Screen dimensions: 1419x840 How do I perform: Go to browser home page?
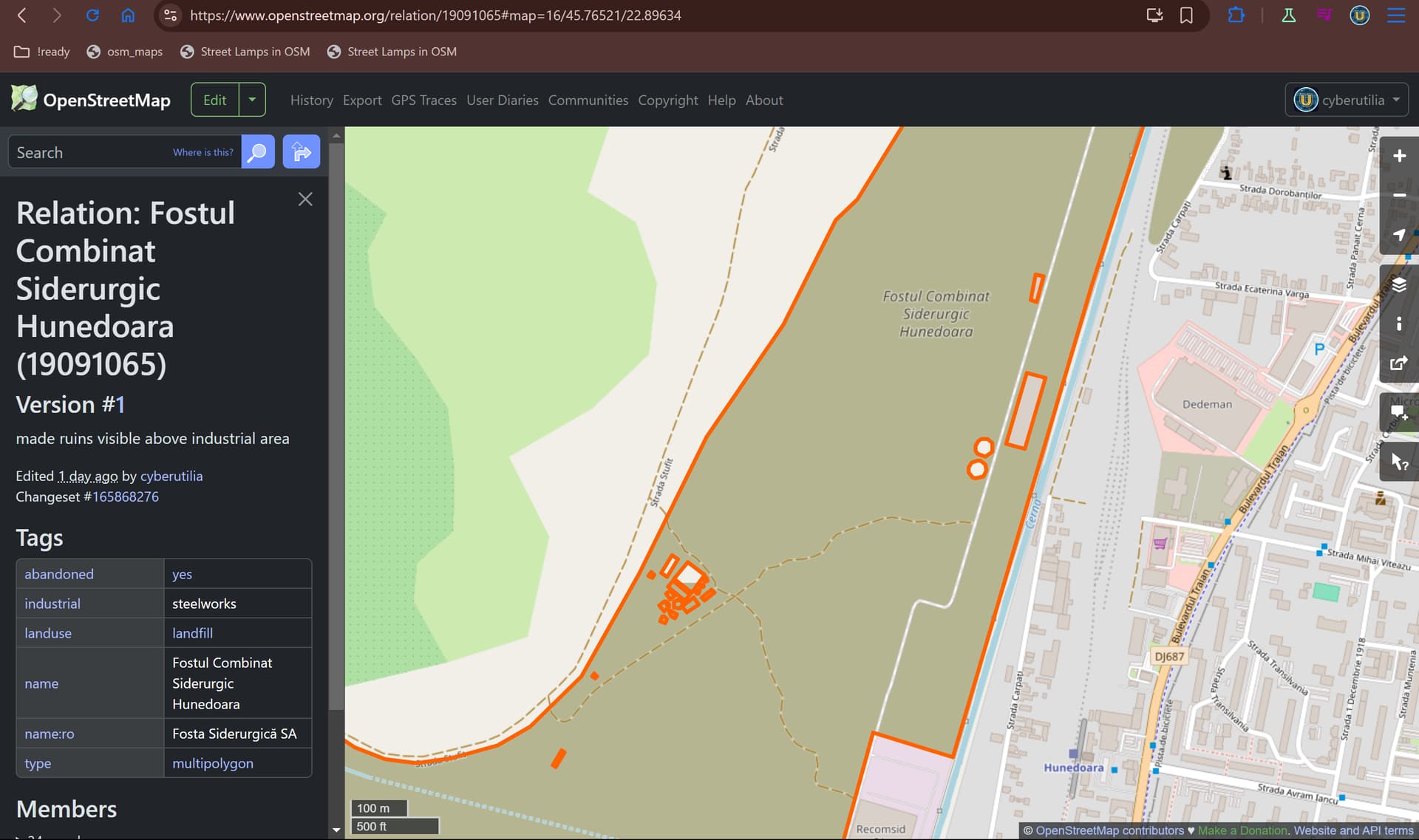pos(128,15)
